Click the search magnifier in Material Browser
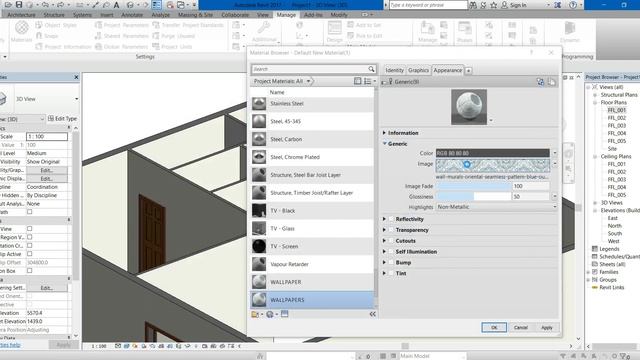 click(371, 69)
